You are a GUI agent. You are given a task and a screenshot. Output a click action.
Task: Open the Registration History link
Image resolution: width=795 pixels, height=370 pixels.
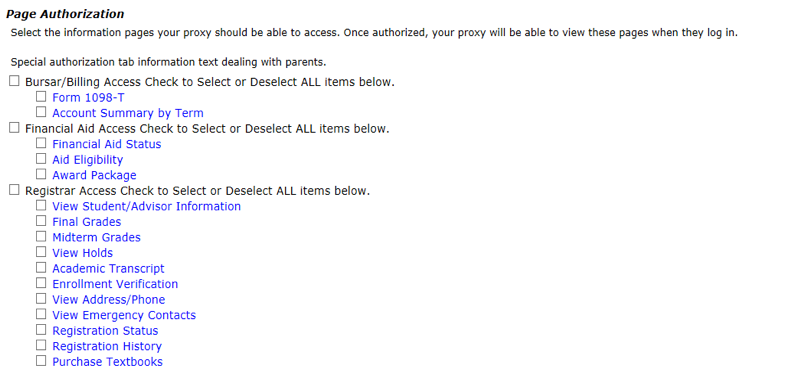[107, 347]
